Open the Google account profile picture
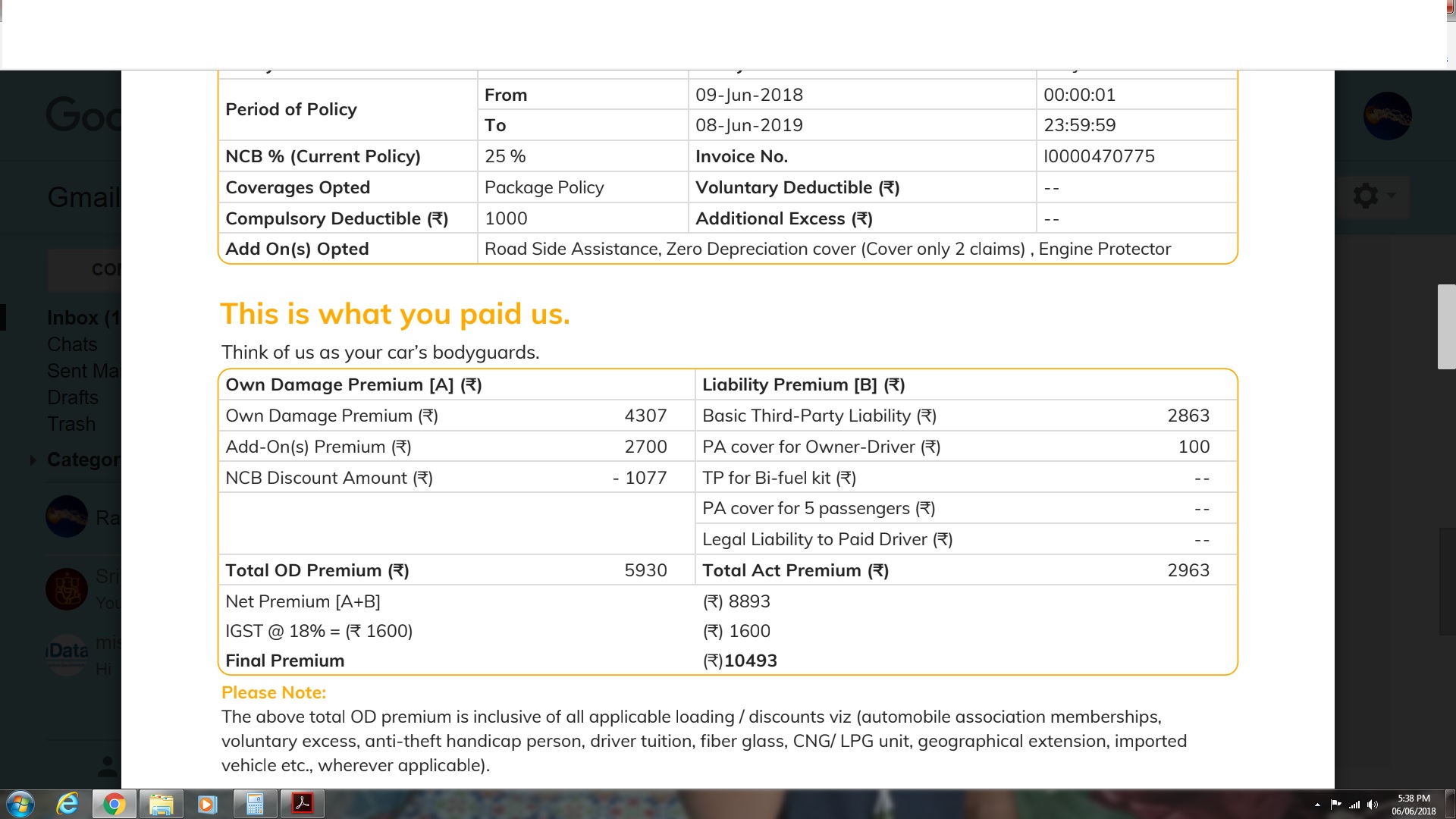This screenshot has width=1456, height=819. (1387, 116)
